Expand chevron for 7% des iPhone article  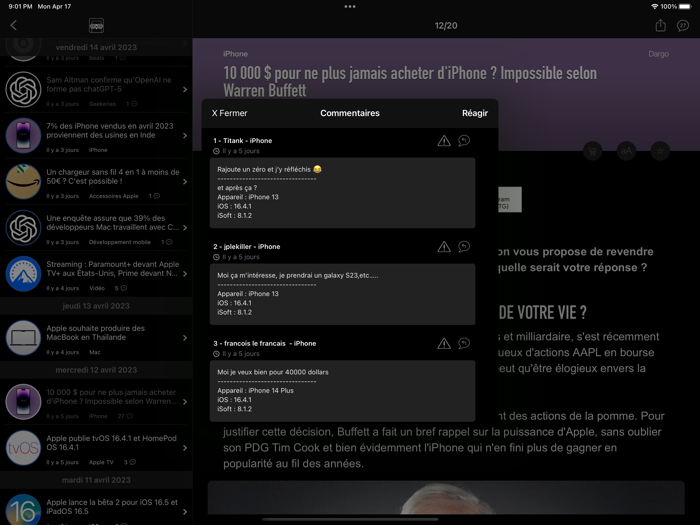coord(185,136)
